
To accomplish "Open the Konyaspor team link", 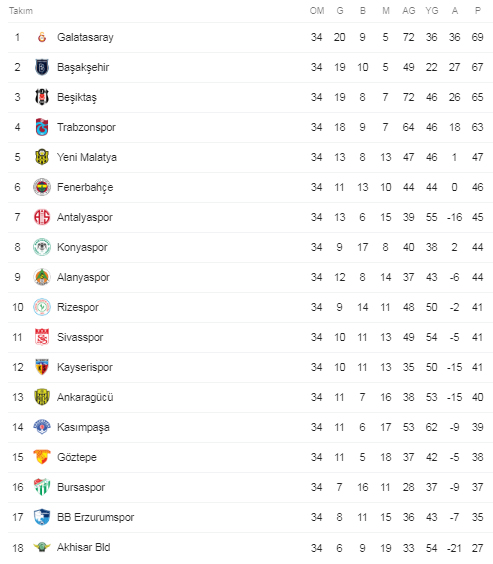I will pyautogui.click(x=82, y=247).
